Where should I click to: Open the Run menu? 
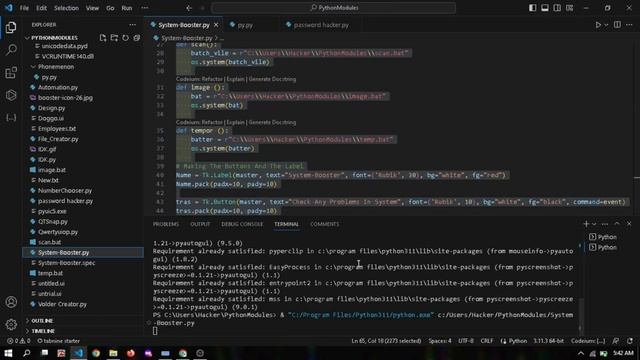pos(127,8)
